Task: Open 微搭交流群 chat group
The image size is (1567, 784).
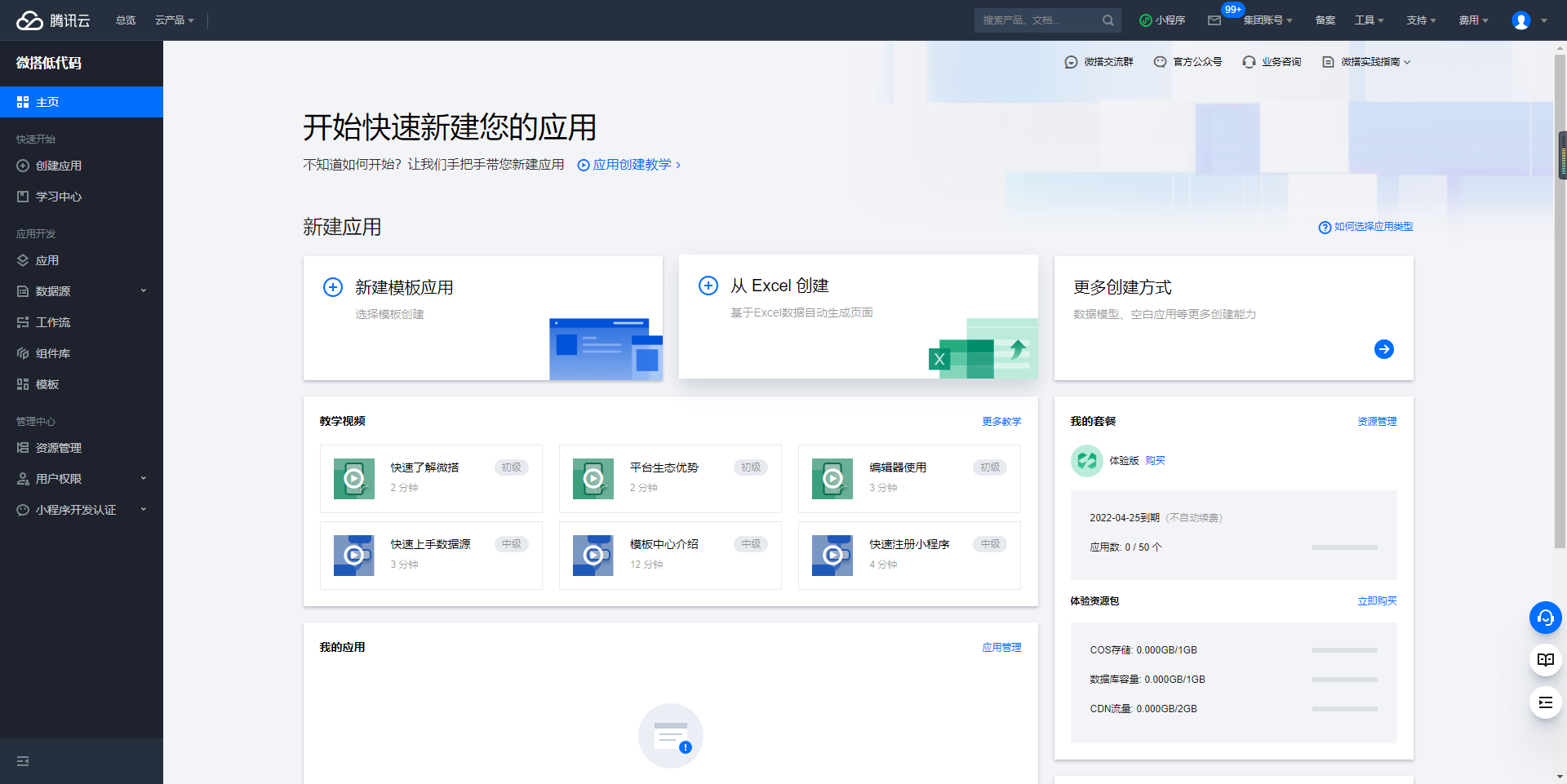Action: tap(1099, 62)
